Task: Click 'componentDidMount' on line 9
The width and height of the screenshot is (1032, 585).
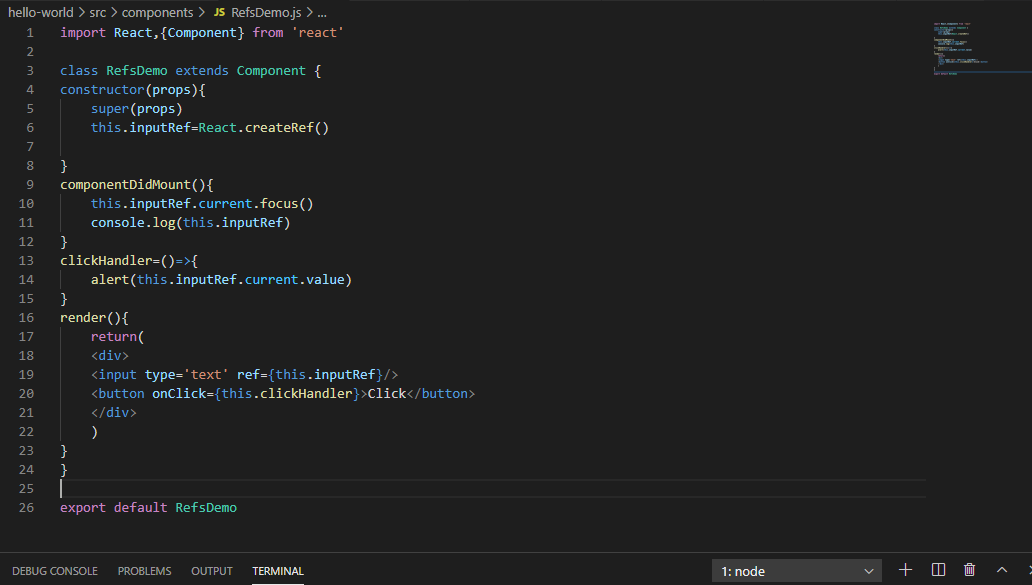Action: point(125,185)
